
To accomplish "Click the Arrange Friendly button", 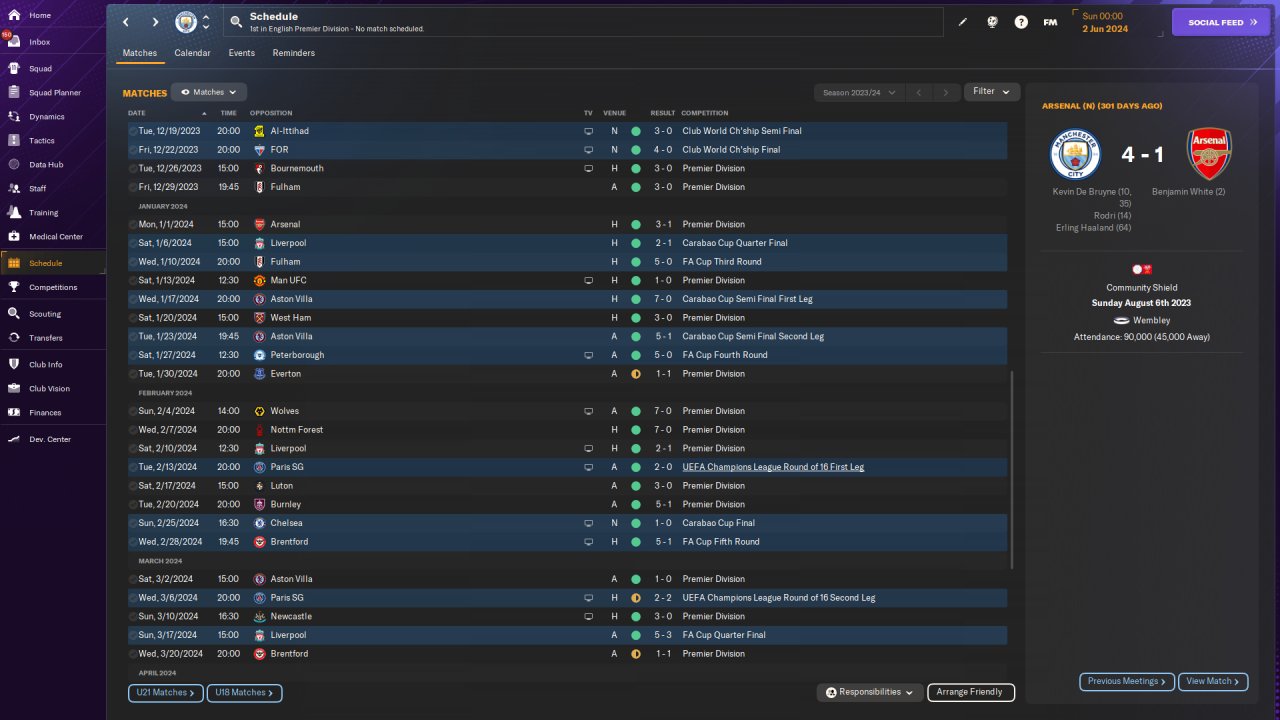I will 970,692.
